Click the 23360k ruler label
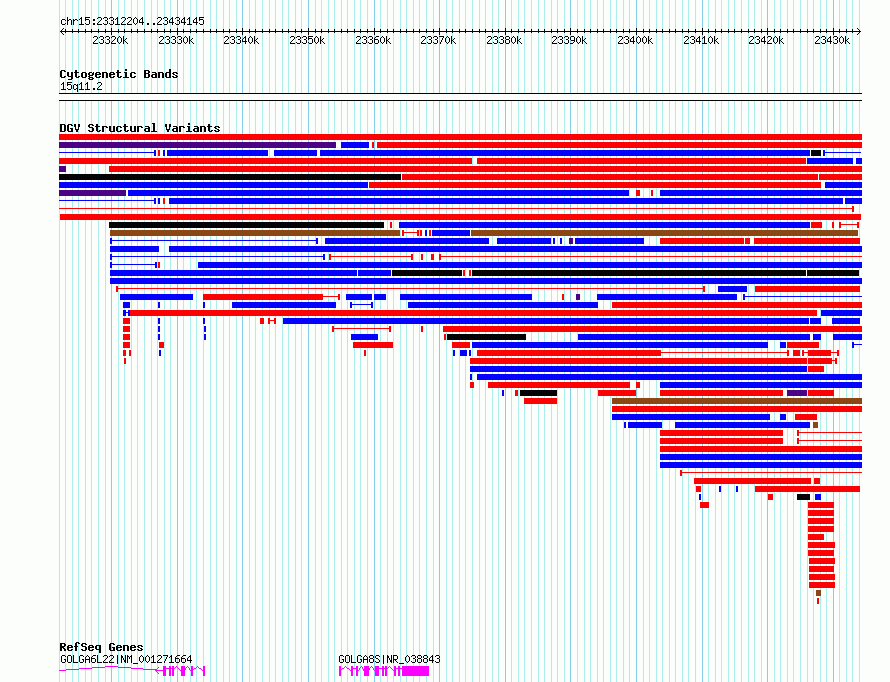The width and height of the screenshot is (890, 682). (373, 41)
